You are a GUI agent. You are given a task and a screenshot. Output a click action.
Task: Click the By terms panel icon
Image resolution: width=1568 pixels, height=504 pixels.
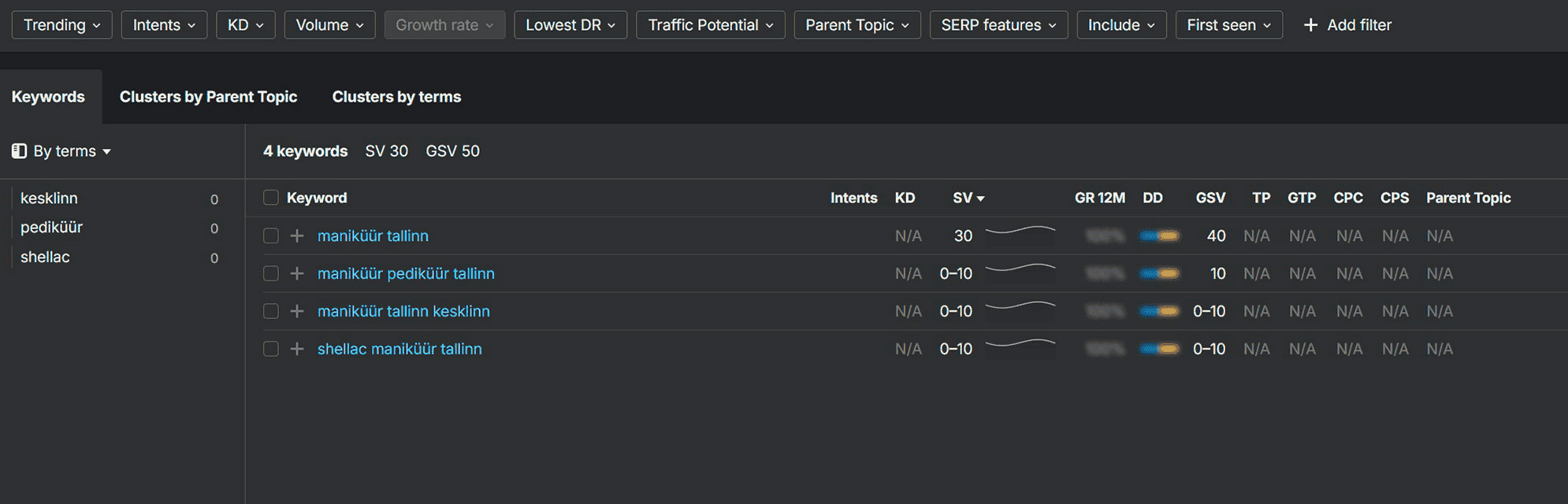pos(19,151)
